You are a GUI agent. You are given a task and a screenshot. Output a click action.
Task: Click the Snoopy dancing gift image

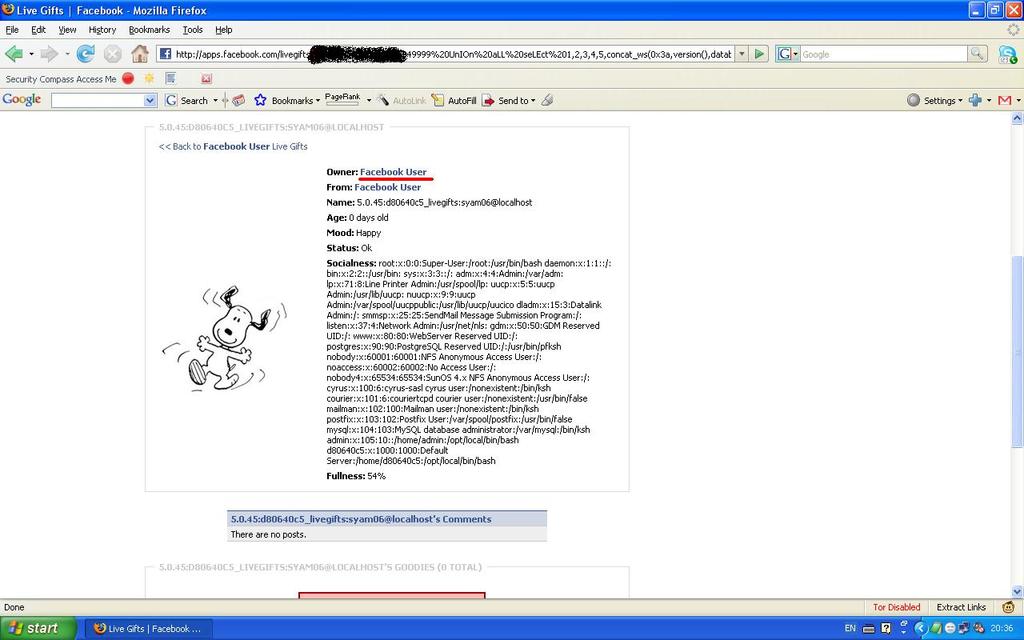tap(224, 339)
